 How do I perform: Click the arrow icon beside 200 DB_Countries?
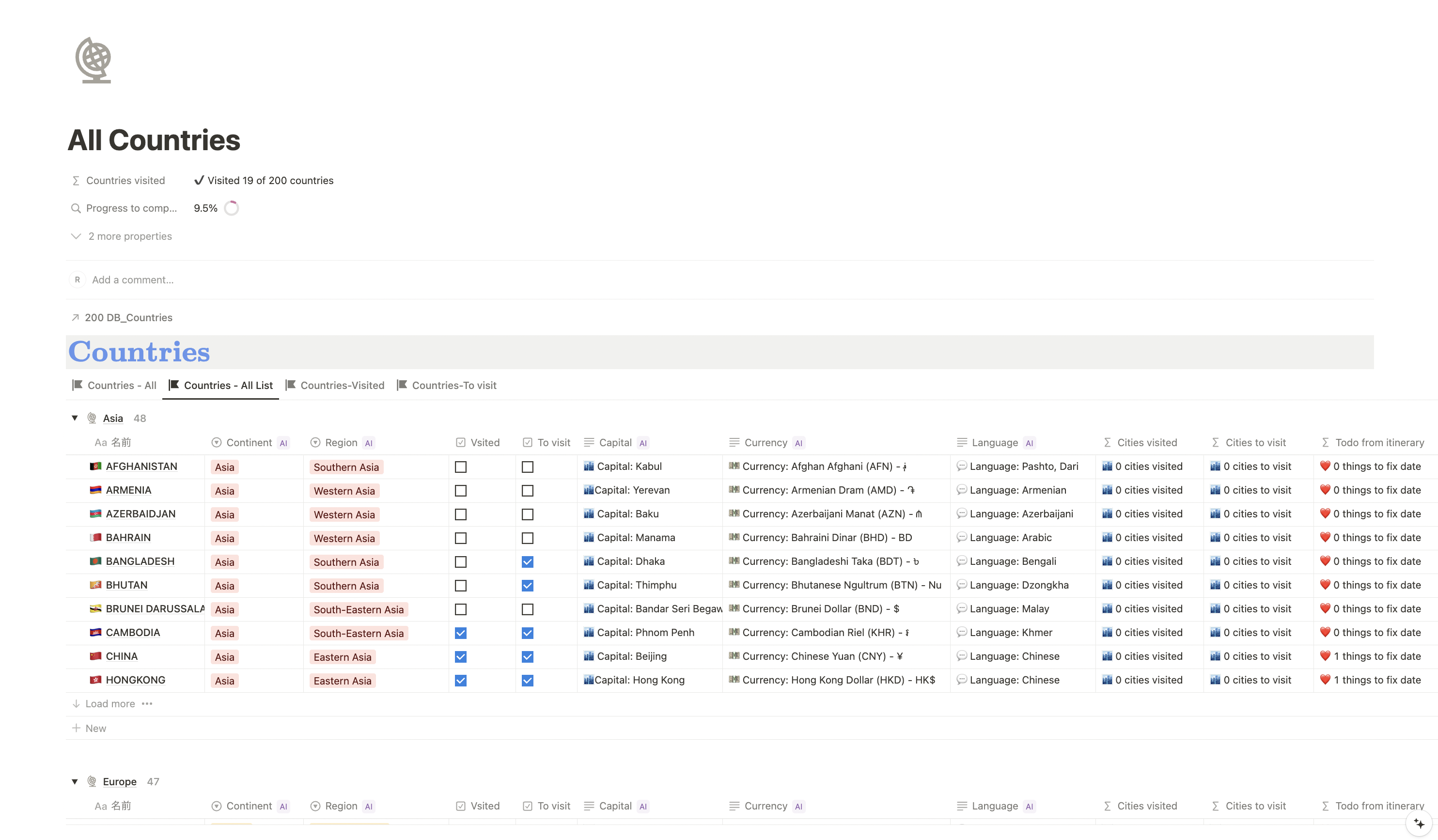[75, 317]
